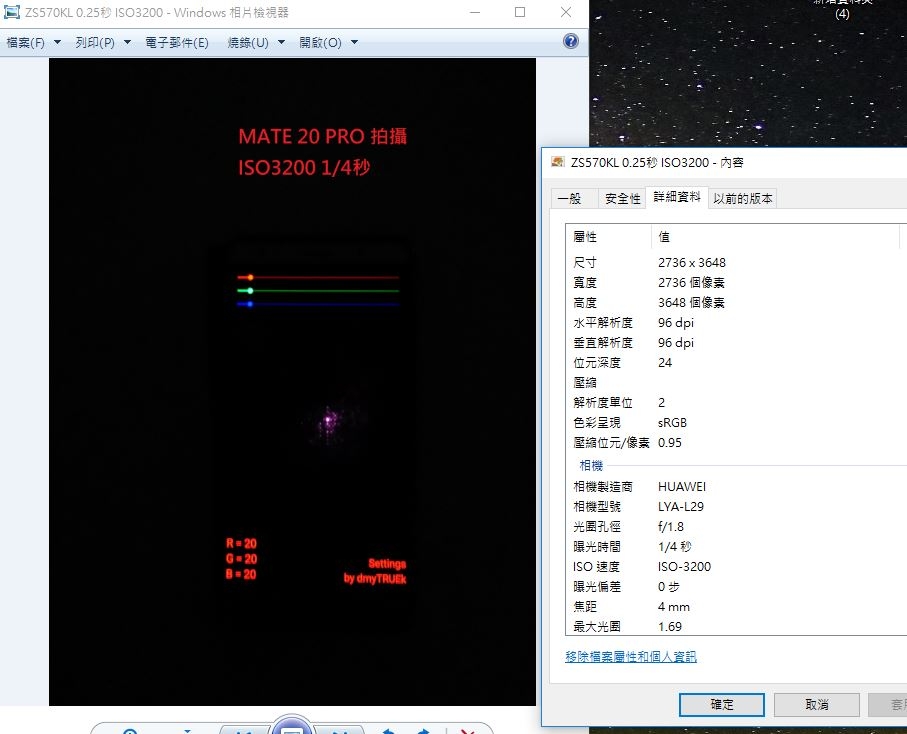The image size is (907, 734).
Task: Click the 移除檔案屬性和個人資訊 link
Action: (x=631, y=656)
